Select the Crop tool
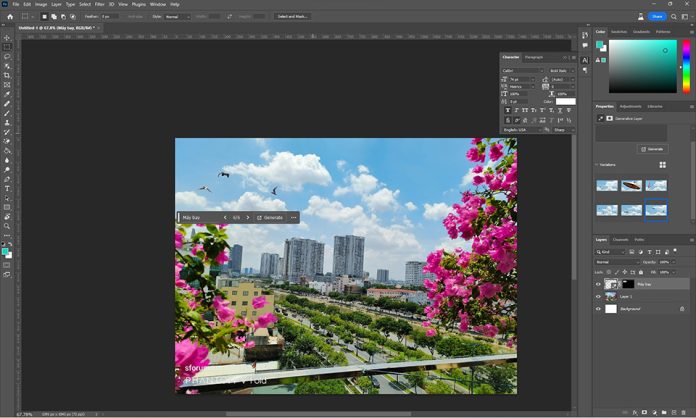696x418 pixels. point(7,75)
